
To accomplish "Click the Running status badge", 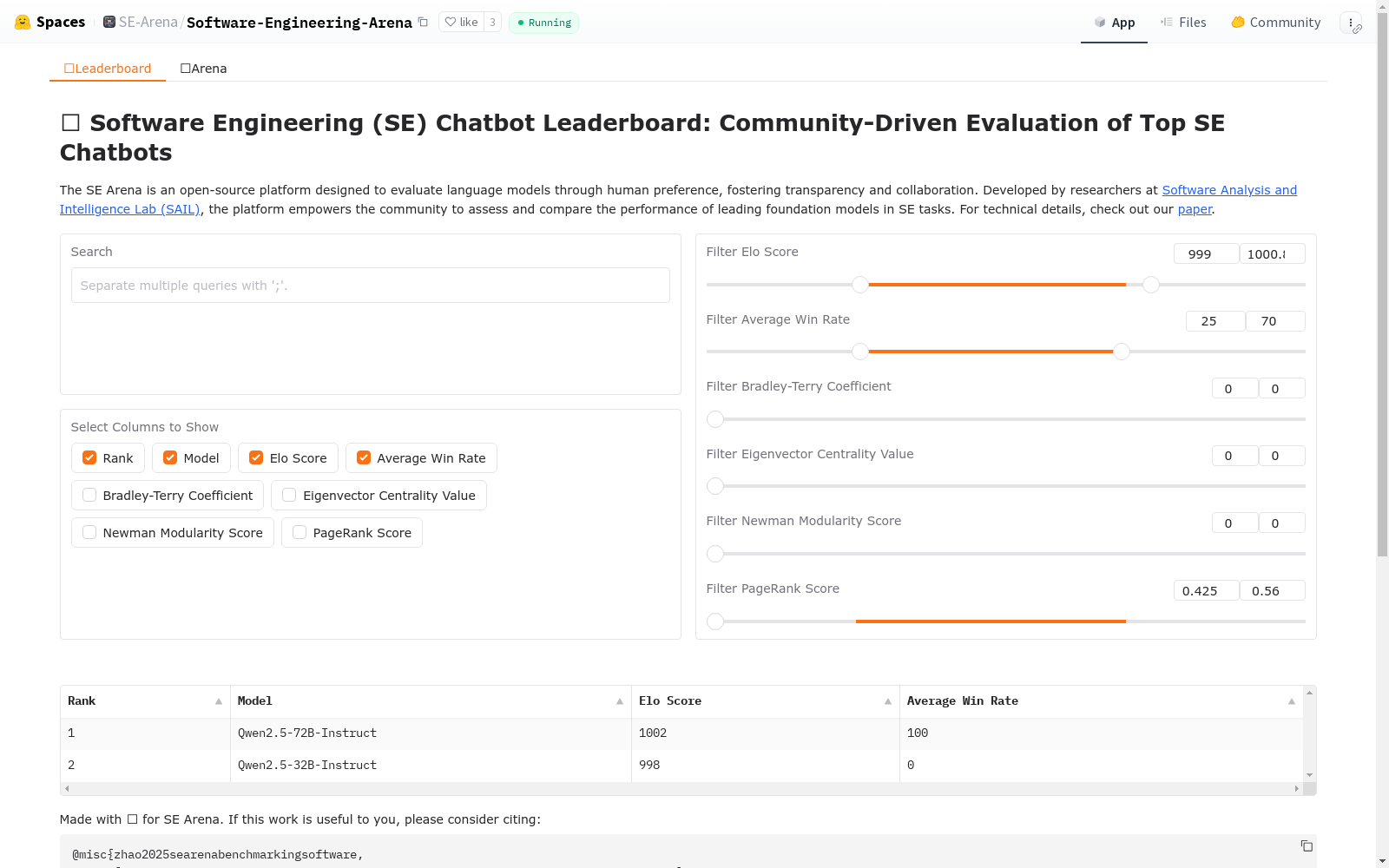I will click(543, 23).
